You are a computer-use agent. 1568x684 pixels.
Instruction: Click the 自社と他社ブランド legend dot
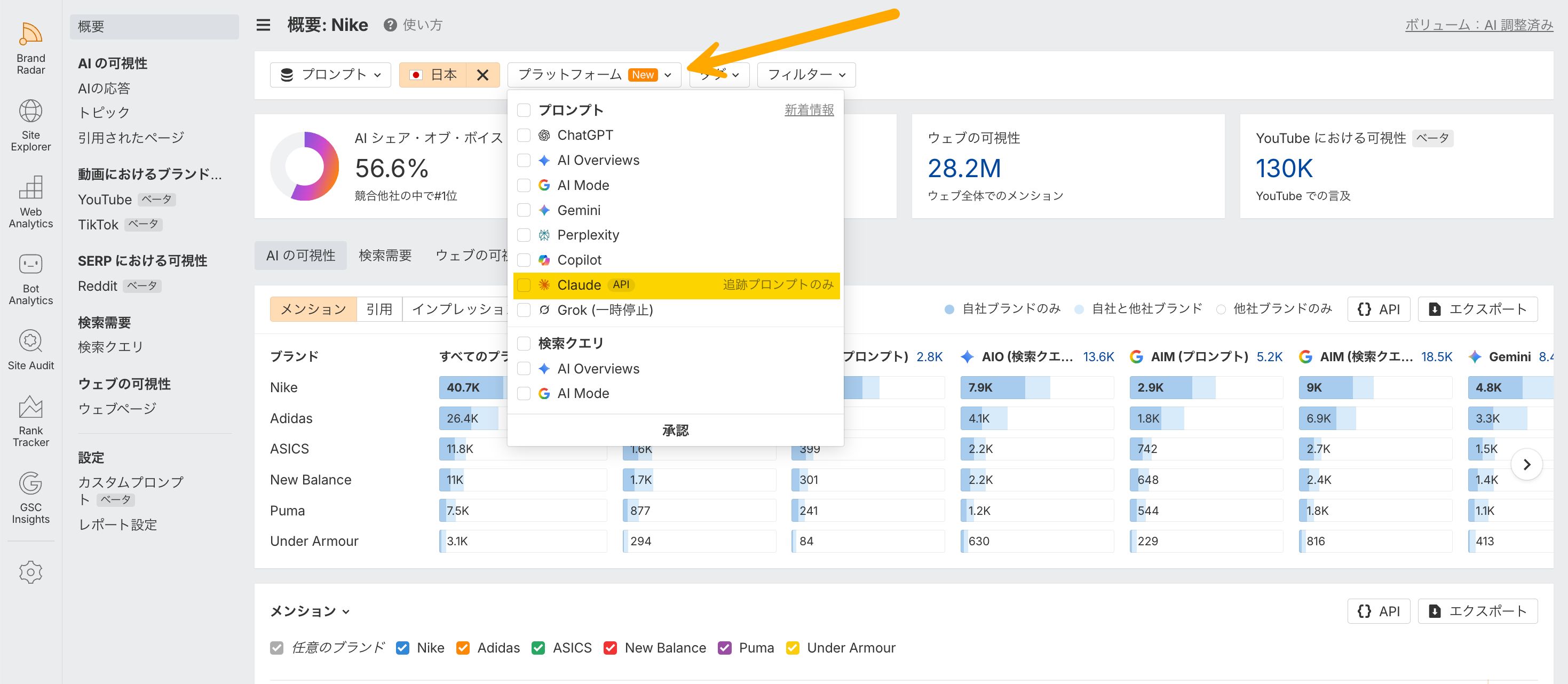click(x=1079, y=309)
